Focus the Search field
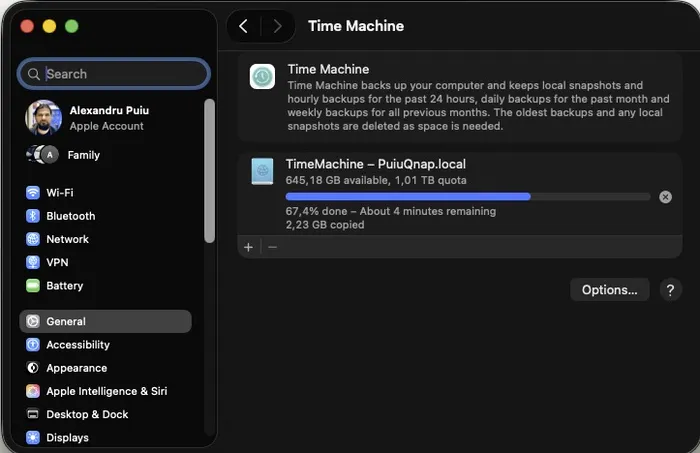 pyautogui.click(x=113, y=74)
